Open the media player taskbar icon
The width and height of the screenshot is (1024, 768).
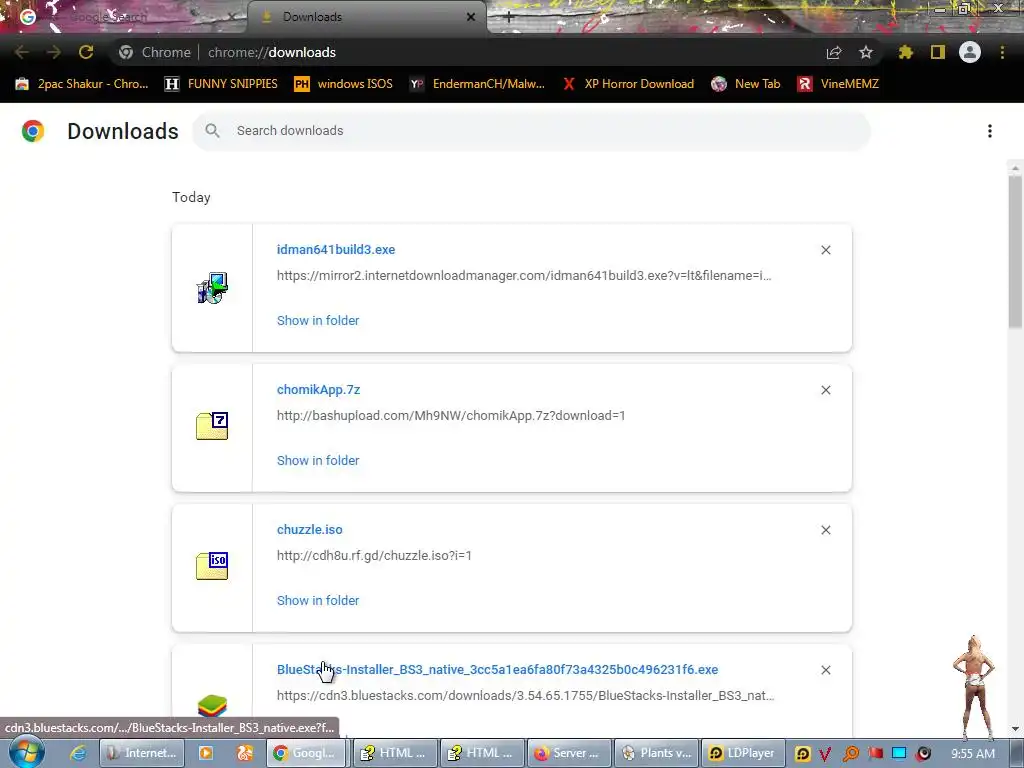206,753
